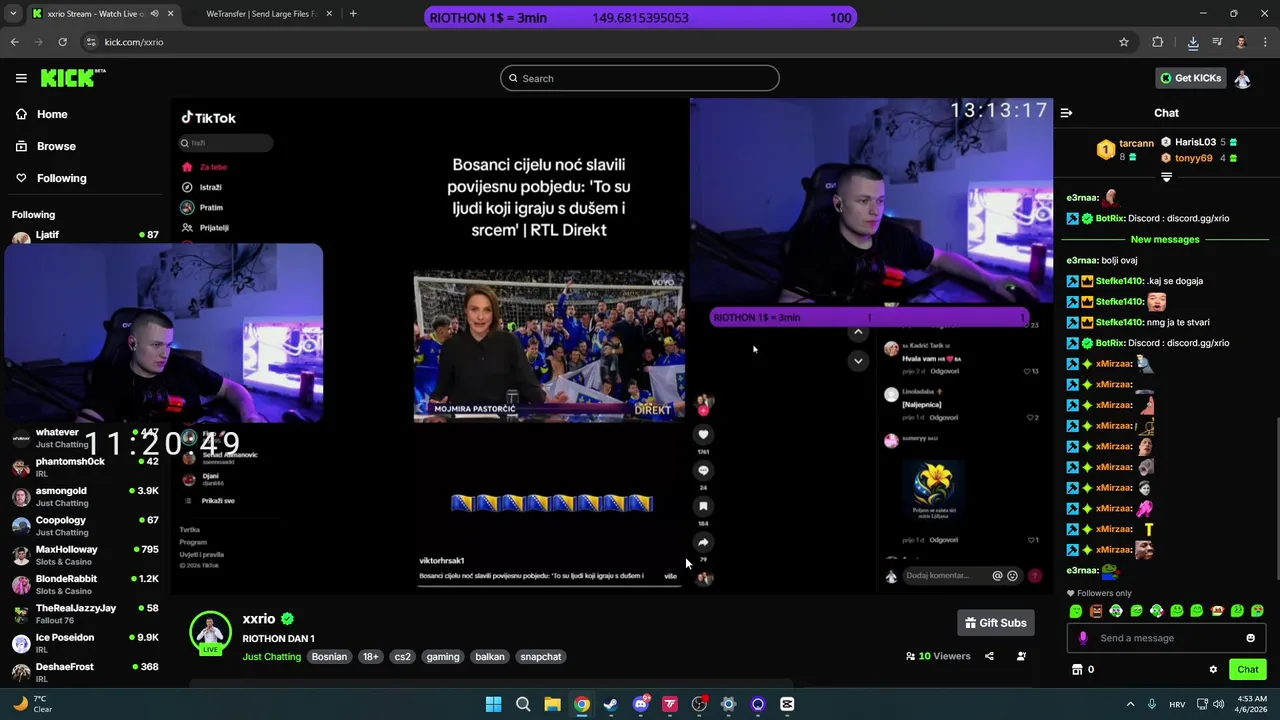This screenshot has width=1280, height=720.
Task: Open TheRealJazzyJay channel in sidebar
Action: click(85, 614)
